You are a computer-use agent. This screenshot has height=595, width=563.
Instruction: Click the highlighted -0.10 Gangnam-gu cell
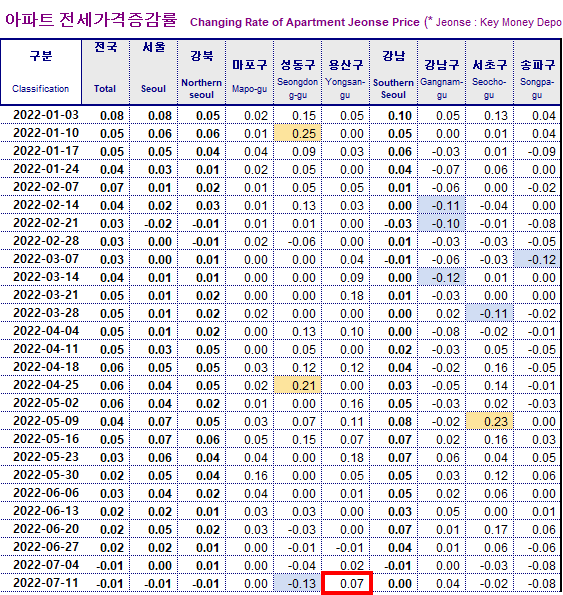pos(442,223)
